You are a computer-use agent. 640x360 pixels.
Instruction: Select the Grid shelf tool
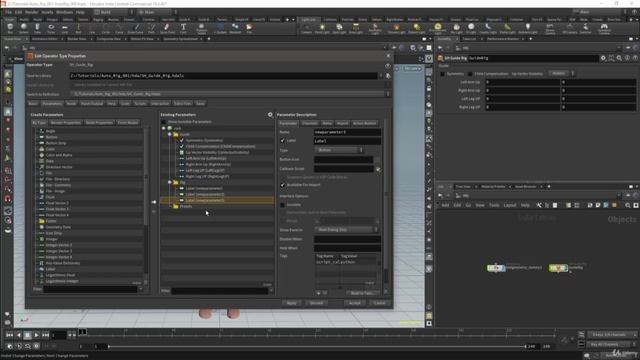point(64,29)
